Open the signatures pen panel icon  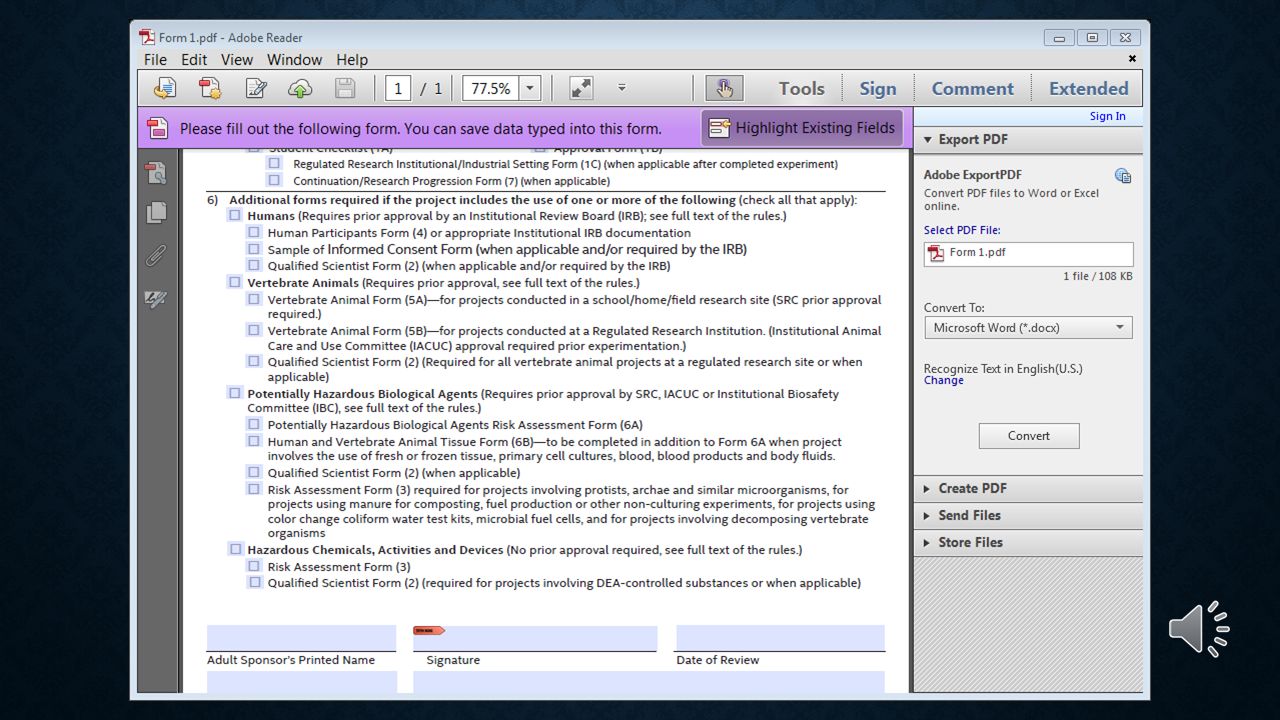click(x=156, y=299)
